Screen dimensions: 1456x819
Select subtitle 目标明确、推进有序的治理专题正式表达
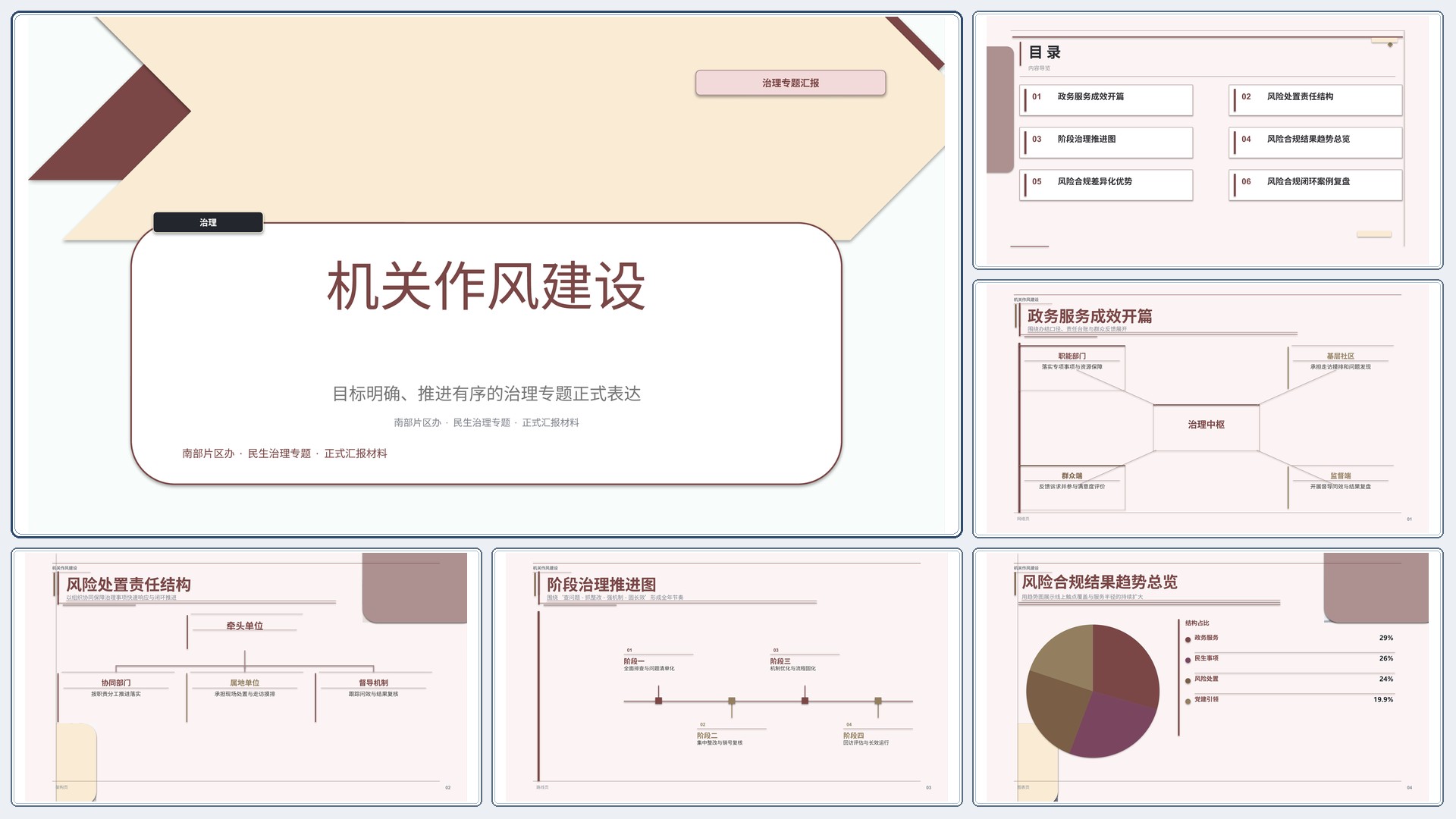coord(486,394)
